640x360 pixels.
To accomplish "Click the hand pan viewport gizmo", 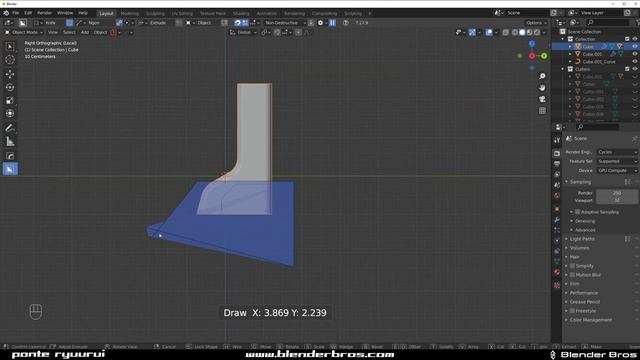I will (x=542, y=88).
